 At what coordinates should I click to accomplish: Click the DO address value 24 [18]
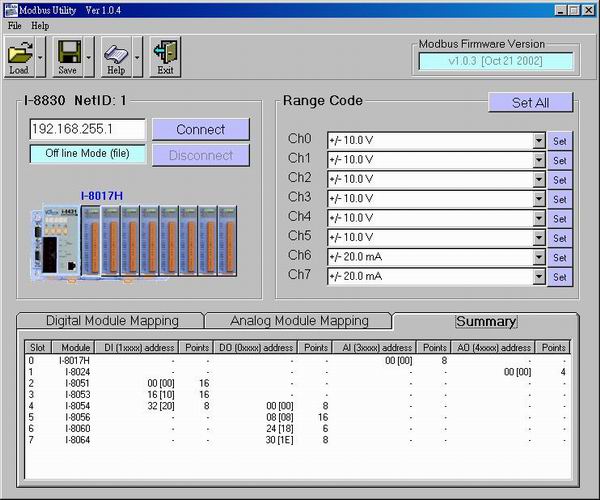tap(280, 428)
